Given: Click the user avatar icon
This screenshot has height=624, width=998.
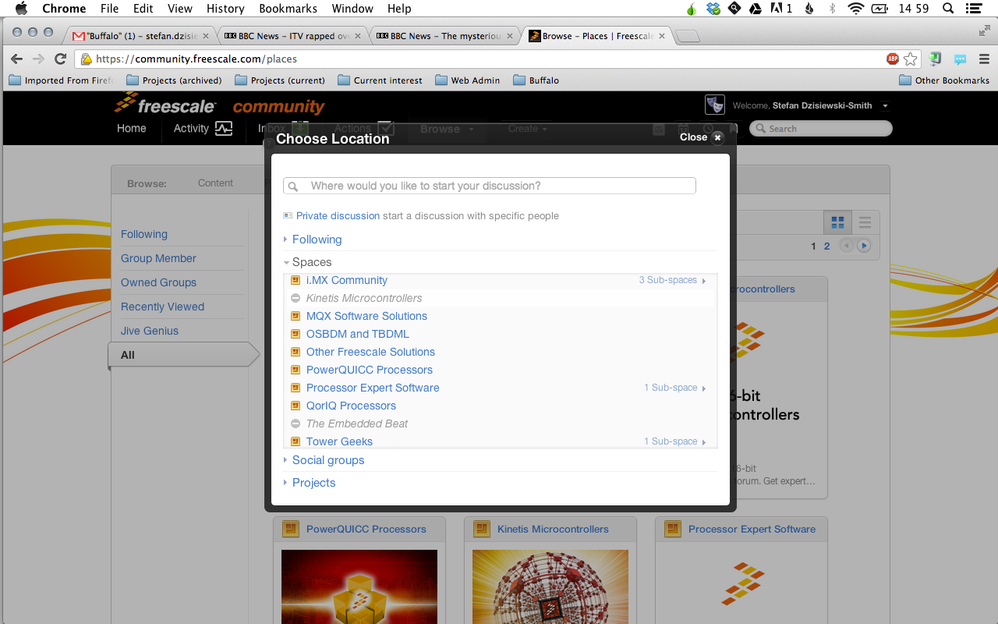Looking at the screenshot, I should pyautogui.click(x=715, y=104).
